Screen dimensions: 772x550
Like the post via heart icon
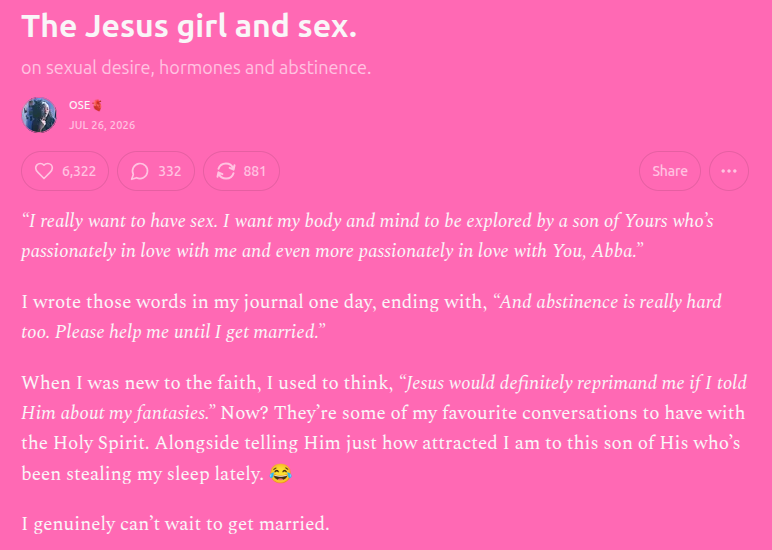pos(44,171)
